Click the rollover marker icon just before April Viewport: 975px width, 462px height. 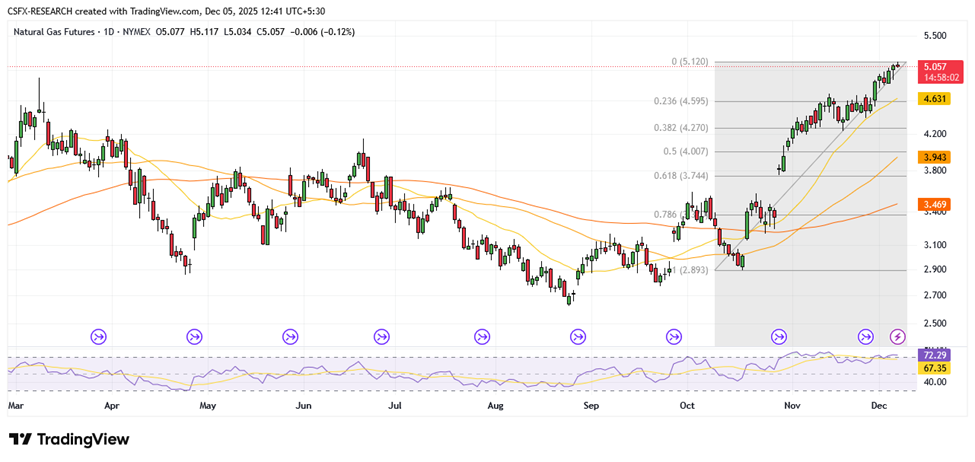[x=98, y=337]
